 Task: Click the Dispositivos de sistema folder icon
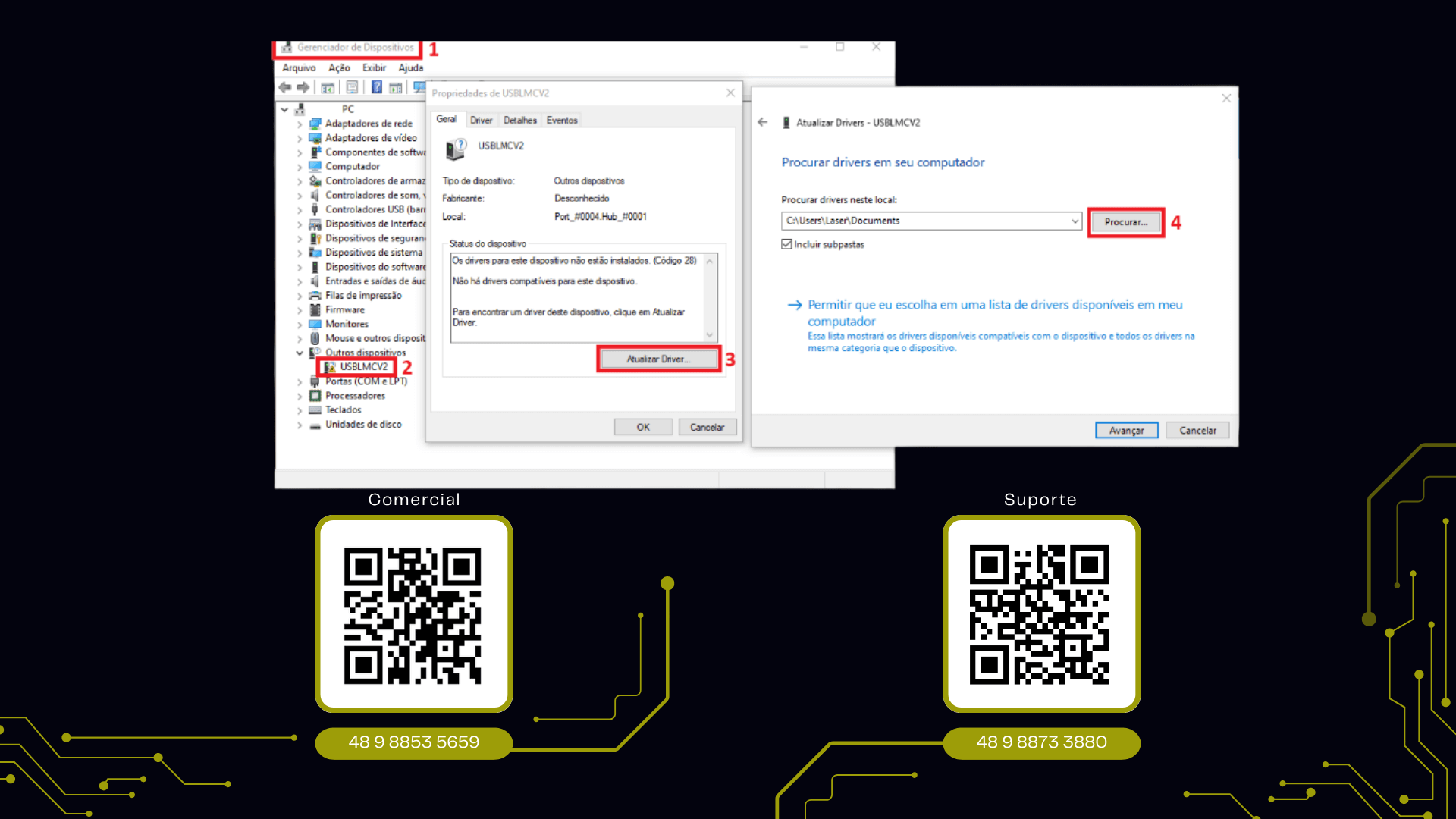tap(315, 253)
